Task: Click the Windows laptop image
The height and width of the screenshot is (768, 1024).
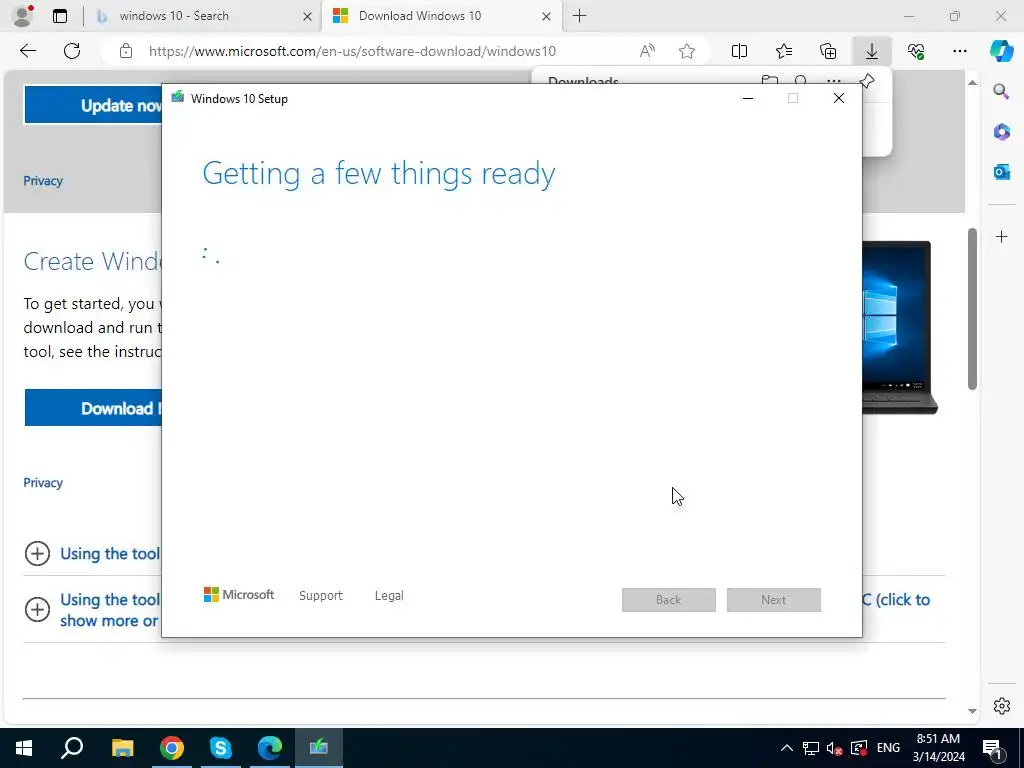Action: [x=900, y=327]
